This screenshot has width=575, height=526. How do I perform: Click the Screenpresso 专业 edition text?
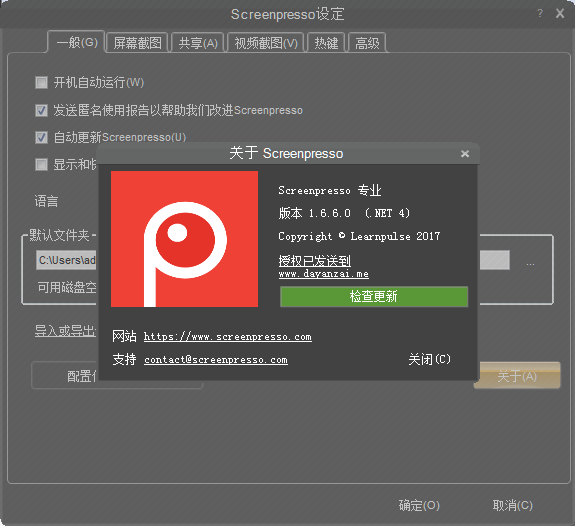[x=330, y=190]
